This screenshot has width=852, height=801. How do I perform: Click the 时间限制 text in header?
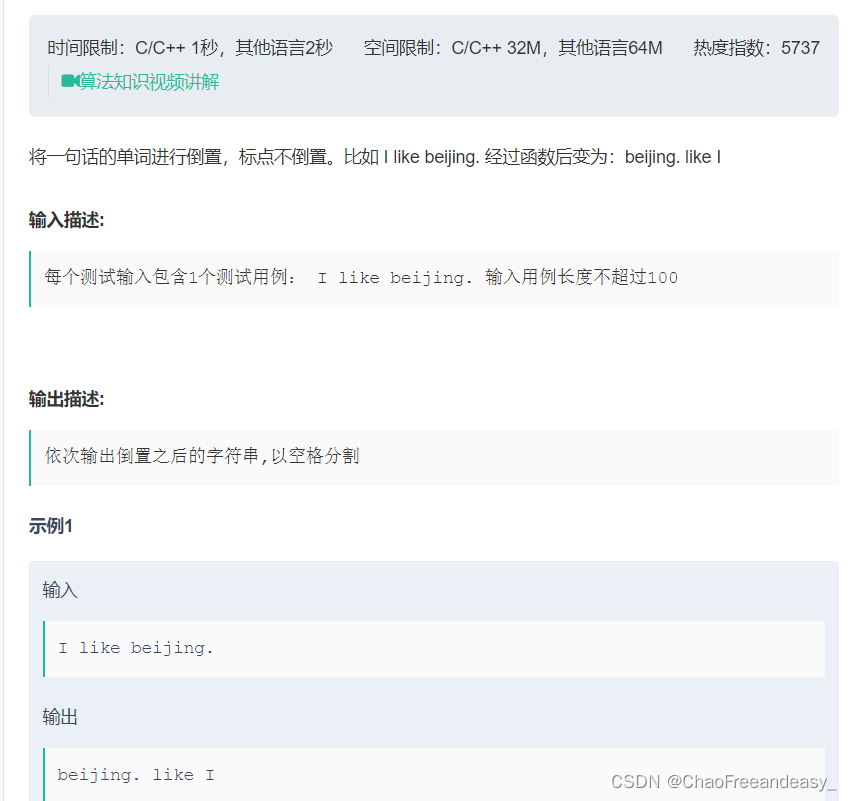(190, 48)
